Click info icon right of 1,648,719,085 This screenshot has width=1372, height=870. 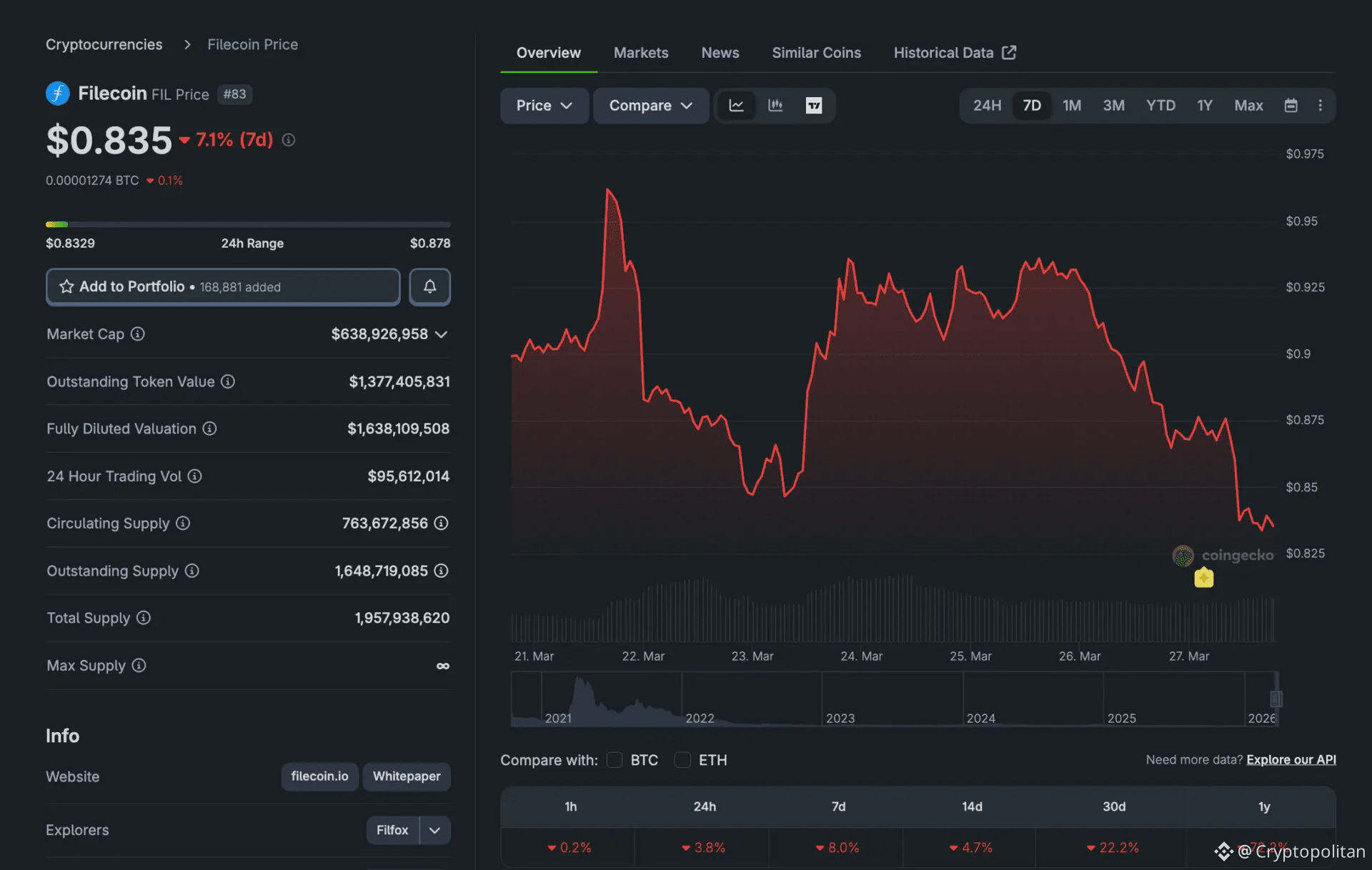(442, 571)
